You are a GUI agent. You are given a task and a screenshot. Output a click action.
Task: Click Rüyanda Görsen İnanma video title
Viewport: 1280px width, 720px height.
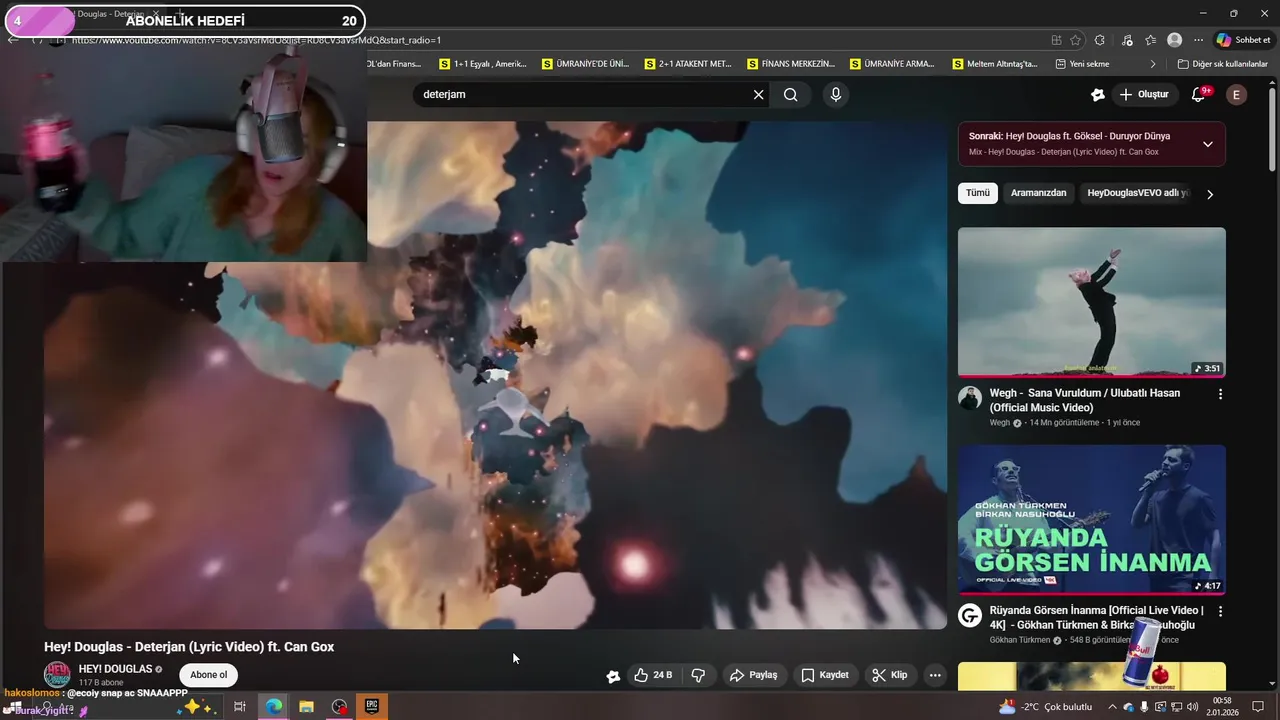(1096, 617)
